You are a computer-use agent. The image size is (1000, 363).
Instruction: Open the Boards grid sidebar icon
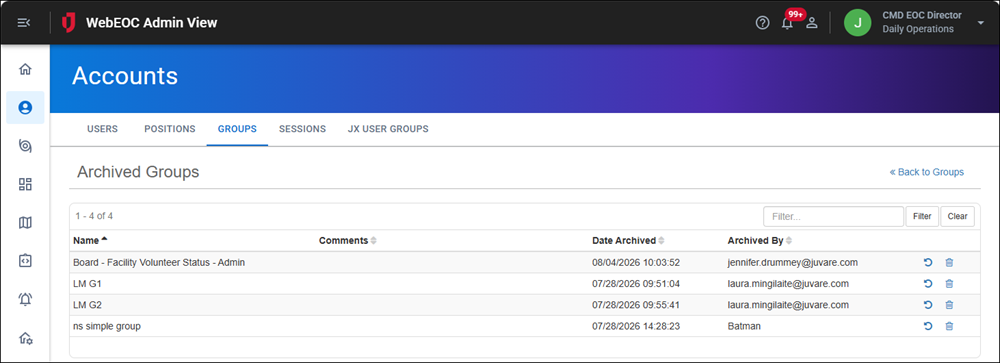tap(25, 184)
